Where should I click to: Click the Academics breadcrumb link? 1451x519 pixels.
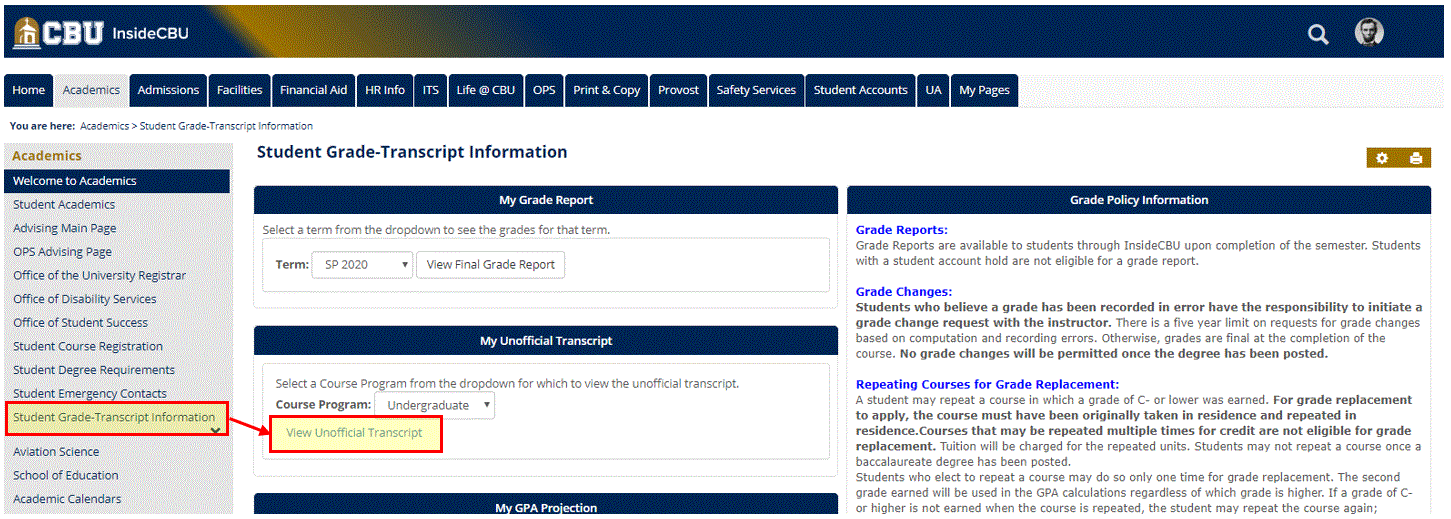(x=105, y=126)
